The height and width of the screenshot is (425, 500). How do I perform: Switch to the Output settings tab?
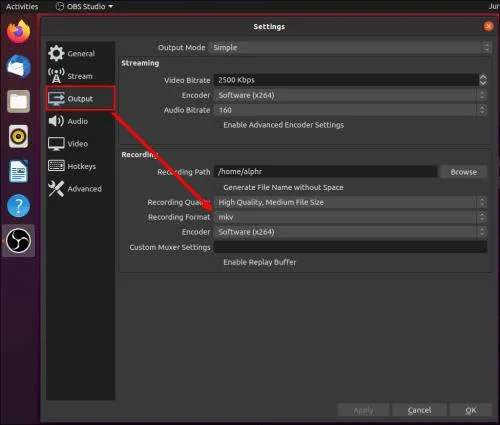(x=81, y=99)
